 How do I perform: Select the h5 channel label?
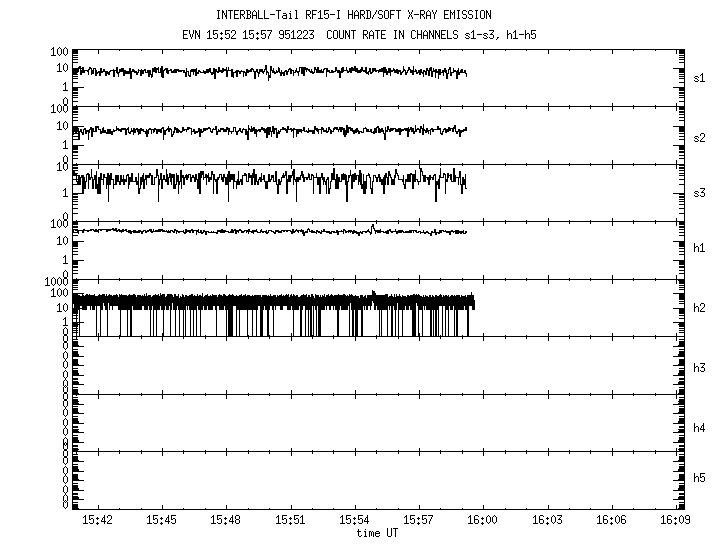pyautogui.click(x=700, y=478)
